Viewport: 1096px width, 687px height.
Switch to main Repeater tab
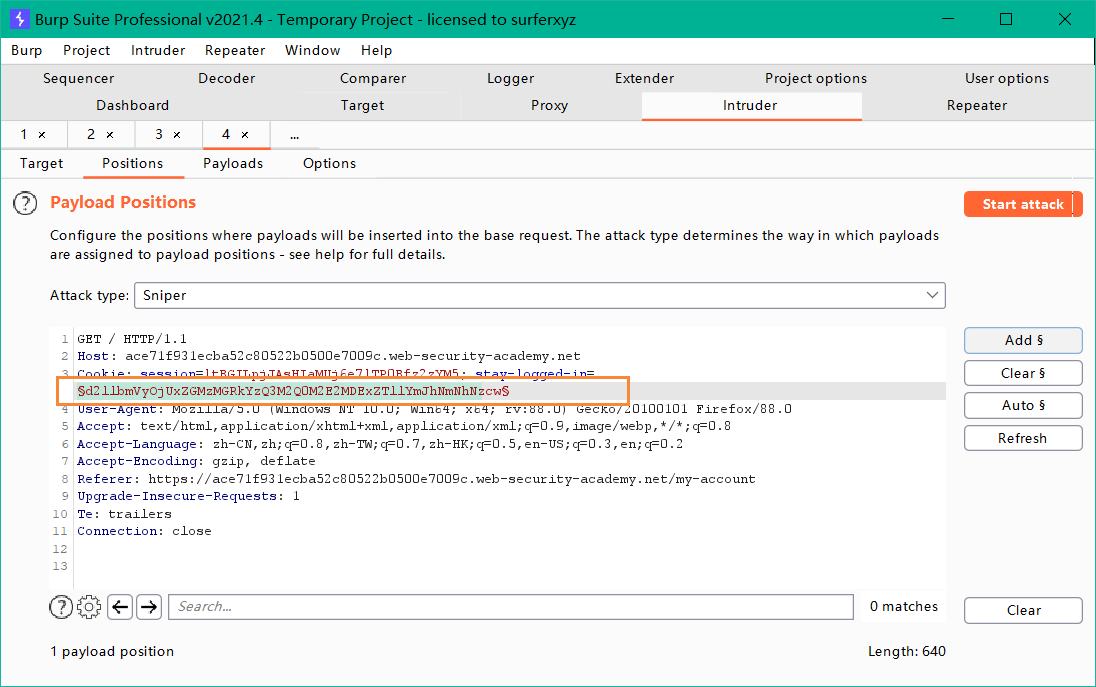(976, 106)
